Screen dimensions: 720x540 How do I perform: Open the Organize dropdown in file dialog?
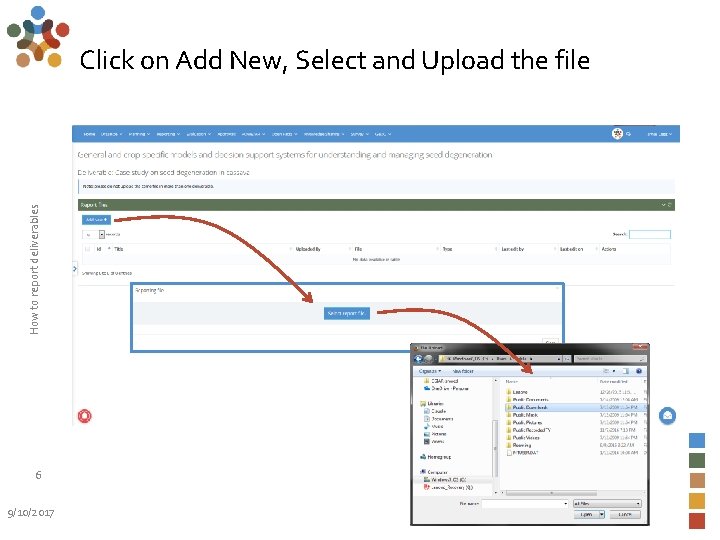click(x=430, y=371)
